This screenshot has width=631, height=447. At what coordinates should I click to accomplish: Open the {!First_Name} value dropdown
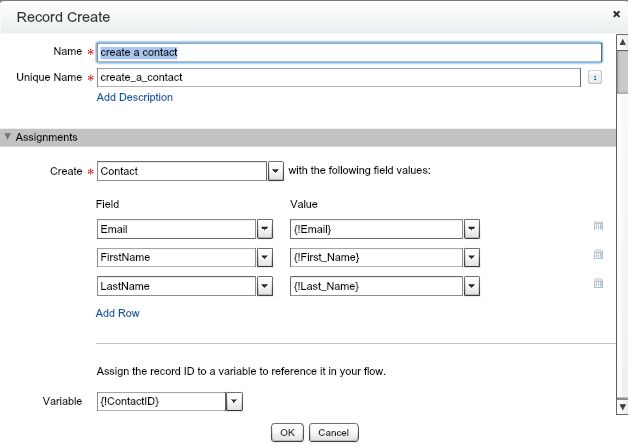coord(471,257)
